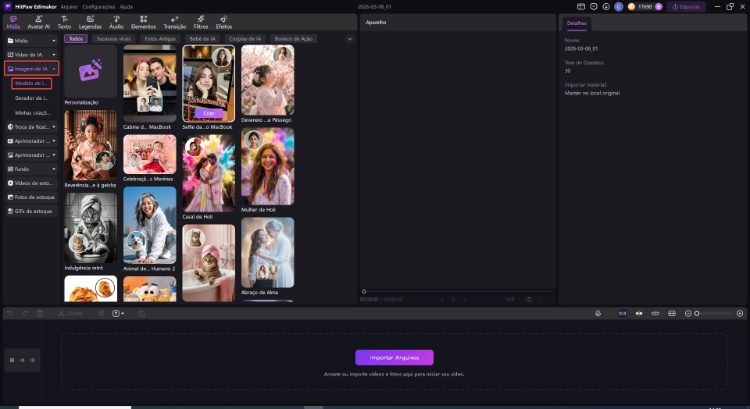Toggle track visibility eye on timeline track header
Viewport: 750px width, 409px height.
tap(22, 360)
